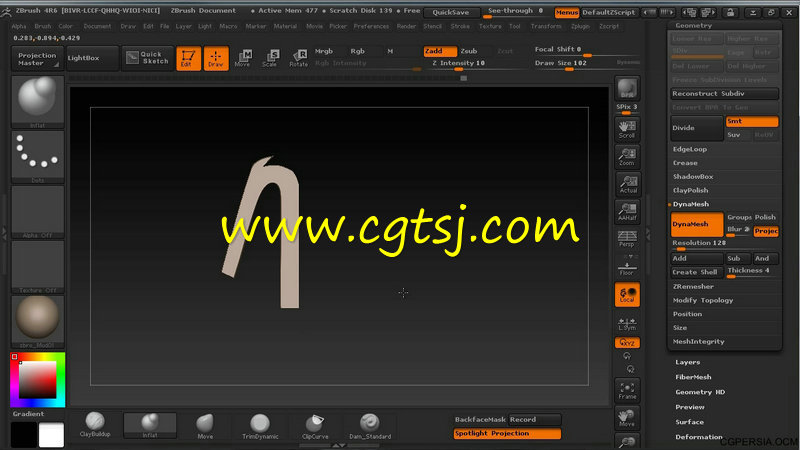Click the BPR render icon
The width and height of the screenshot is (800, 450).
(x=627, y=89)
